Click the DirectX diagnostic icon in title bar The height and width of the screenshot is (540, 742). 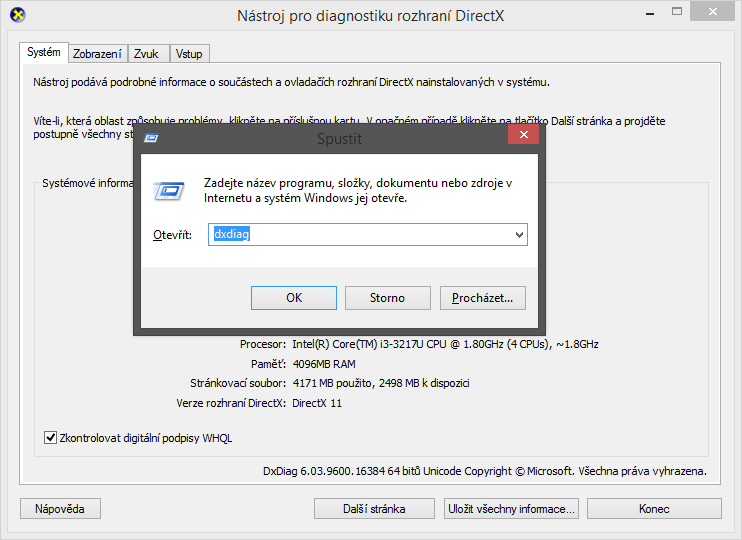(x=18, y=15)
